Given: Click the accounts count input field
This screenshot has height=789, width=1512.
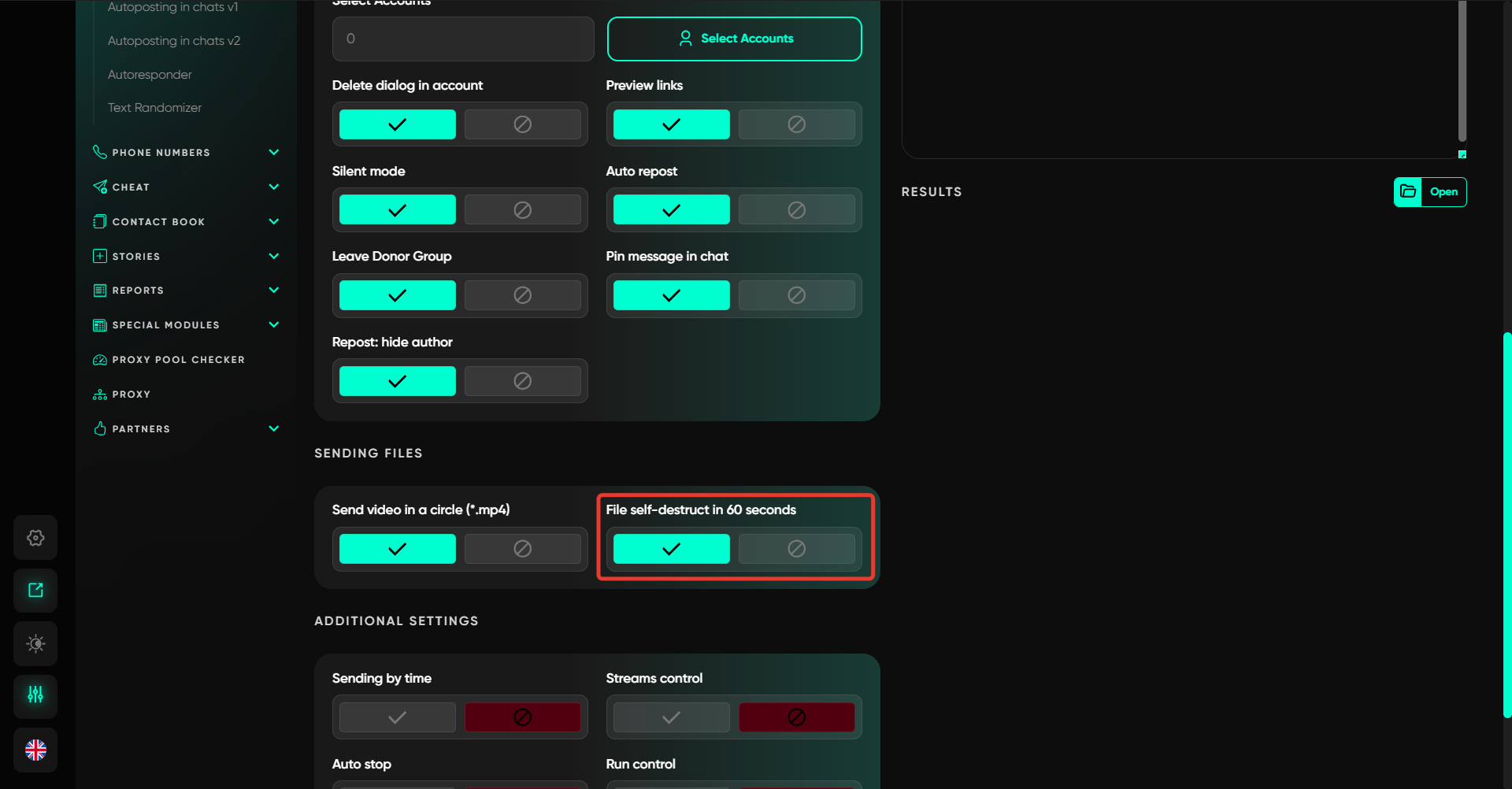Looking at the screenshot, I should 462,39.
